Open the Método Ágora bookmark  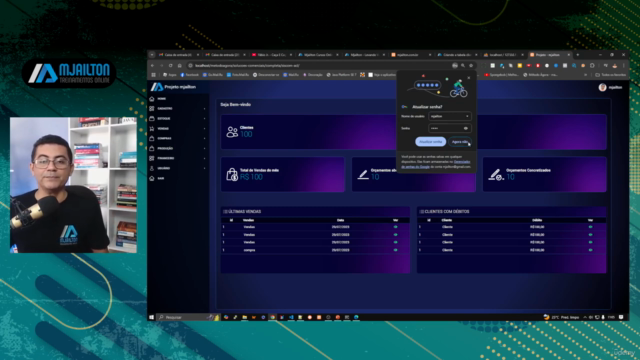pyautogui.click(x=540, y=75)
